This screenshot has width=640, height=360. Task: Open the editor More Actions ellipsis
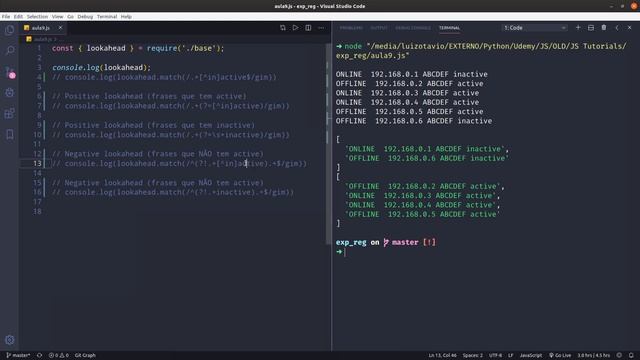point(321,28)
